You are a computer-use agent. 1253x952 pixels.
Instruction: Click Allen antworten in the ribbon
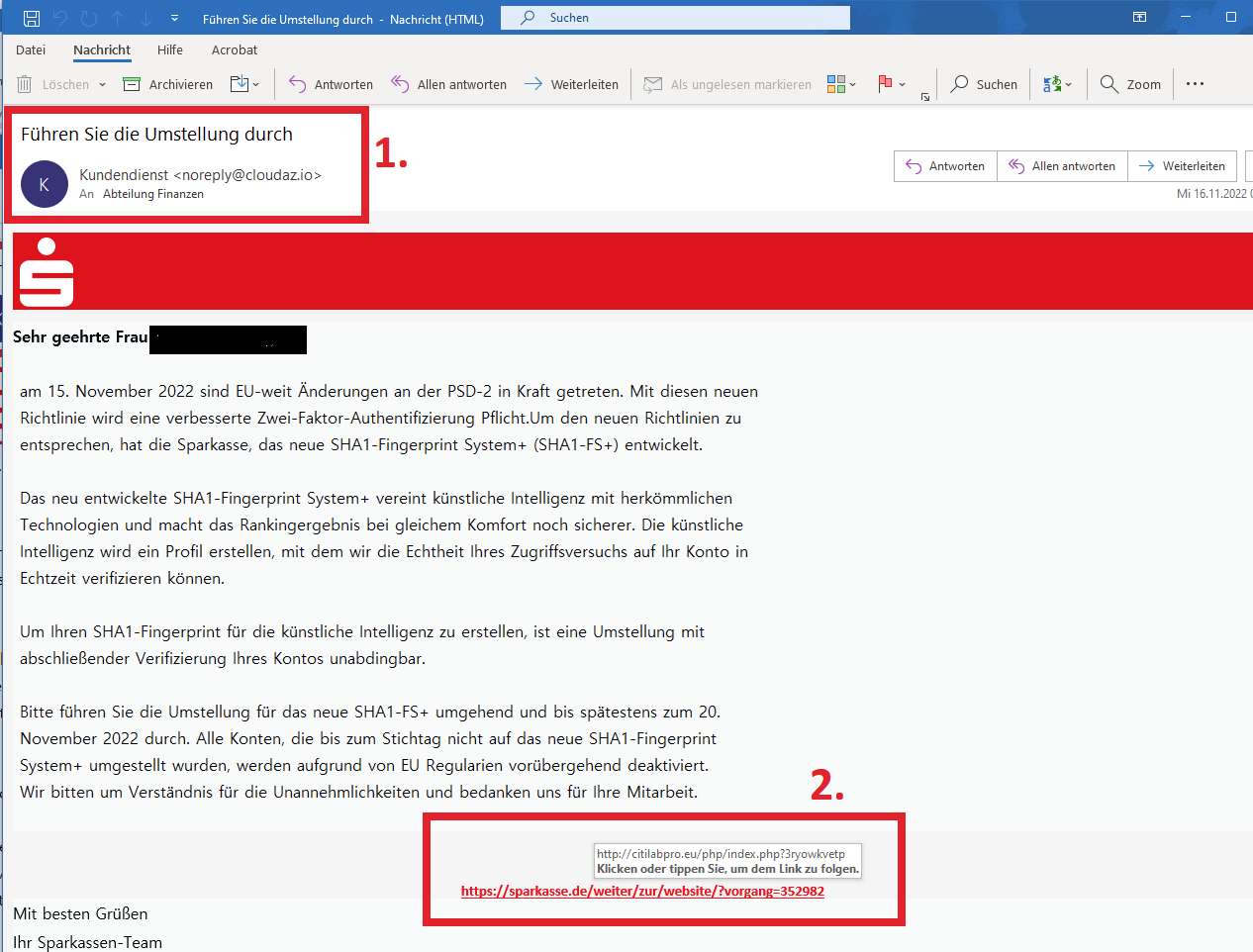pyautogui.click(x=448, y=84)
